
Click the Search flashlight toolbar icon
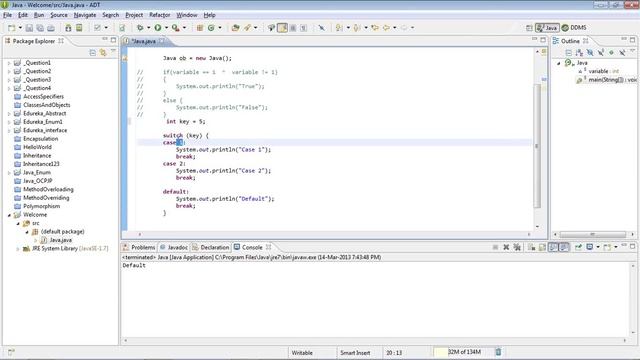click(247, 28)
